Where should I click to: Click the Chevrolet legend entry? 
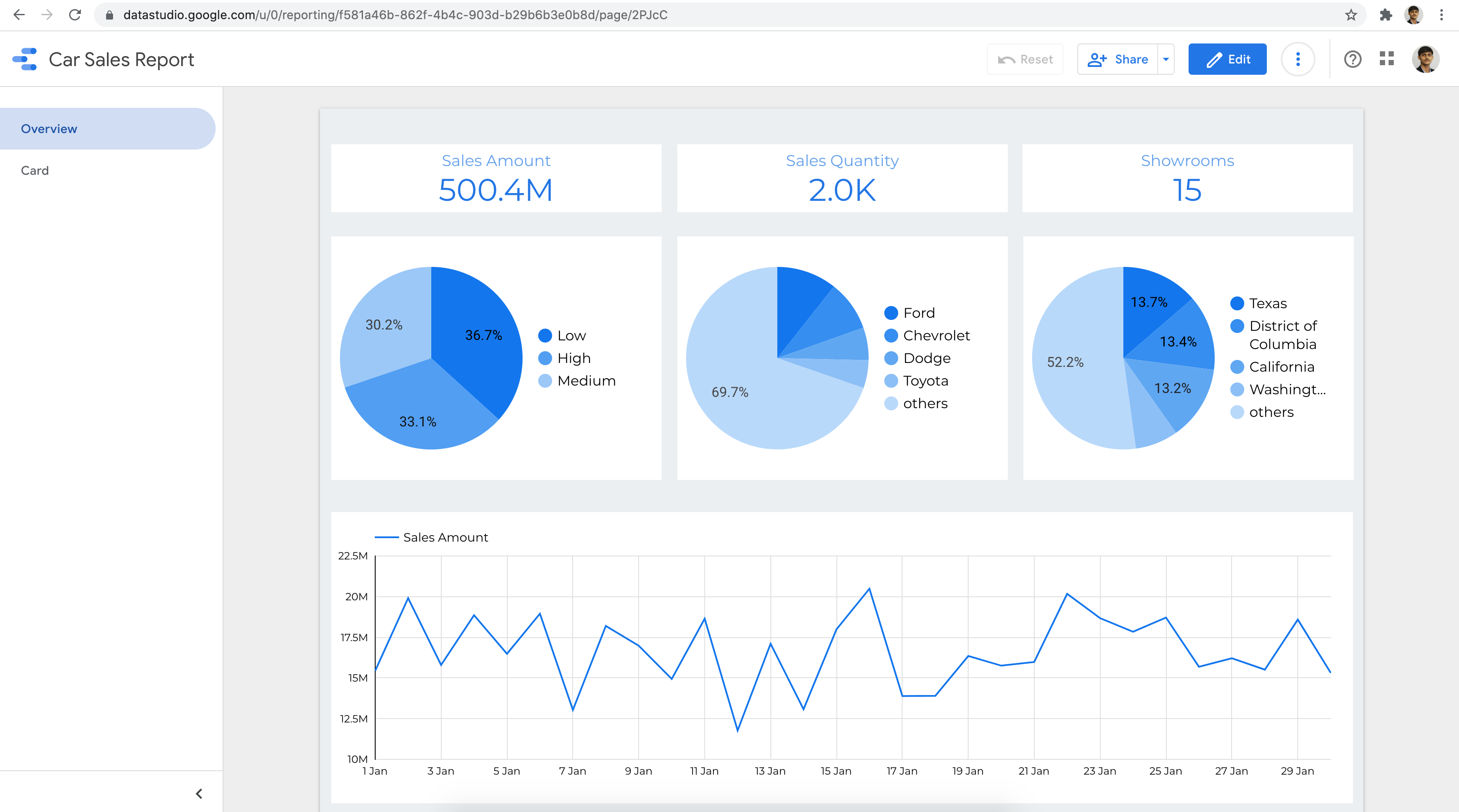pos(927,336)
